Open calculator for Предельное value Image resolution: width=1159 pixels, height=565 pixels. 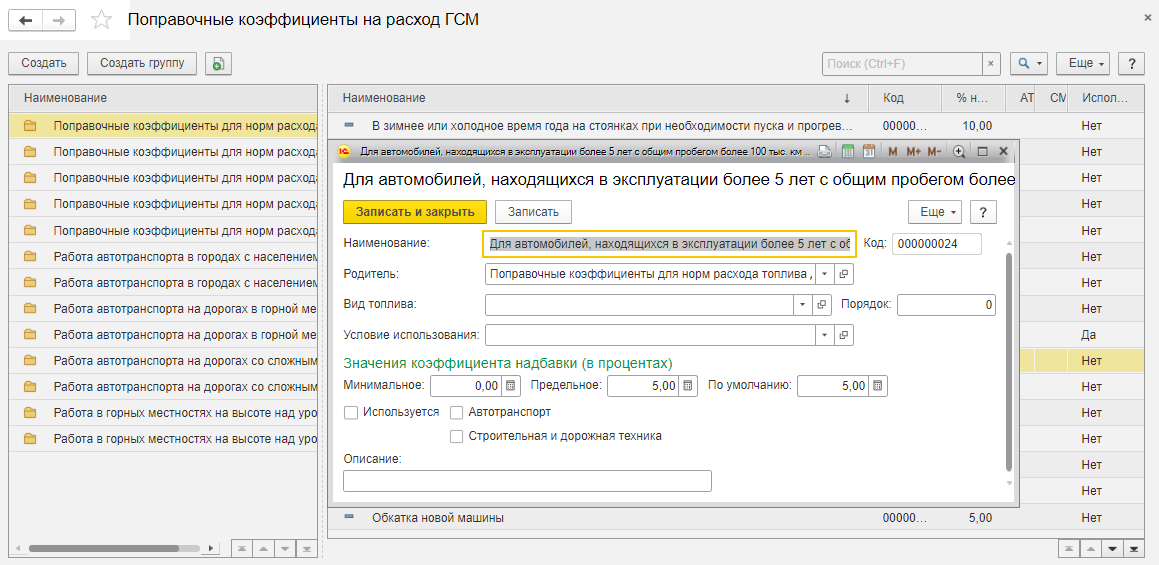point(687,386)
